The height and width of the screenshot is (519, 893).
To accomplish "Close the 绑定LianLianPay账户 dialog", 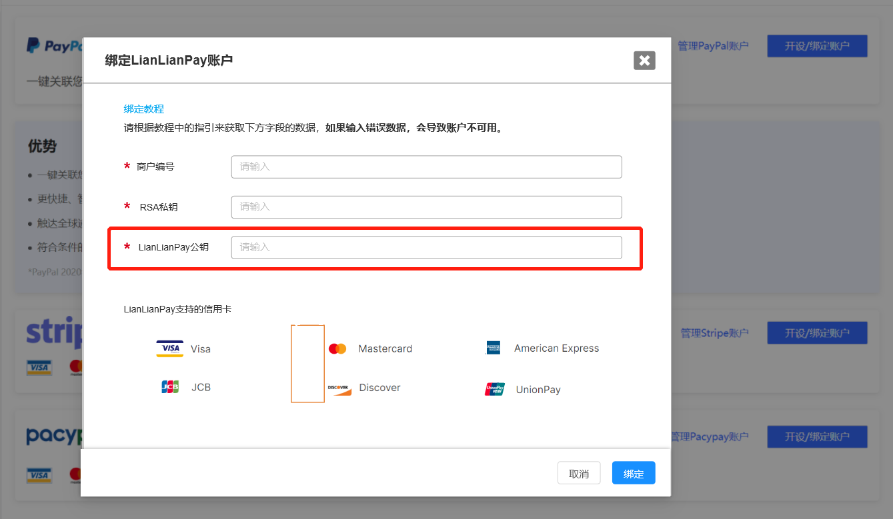I will pyautogui.click(x=644, y=61).
